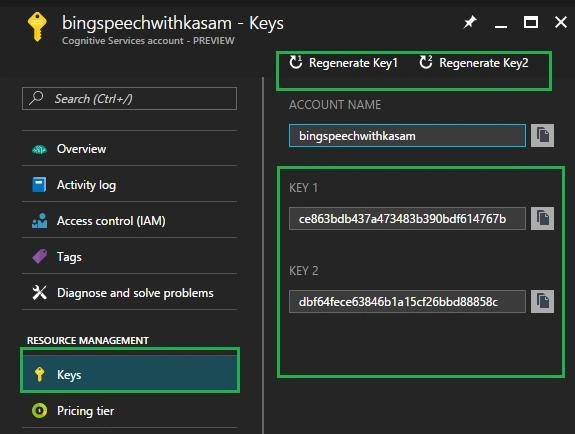Click the KEY 1 label
The width and height of the screenshot is (575, 434).
303,188
